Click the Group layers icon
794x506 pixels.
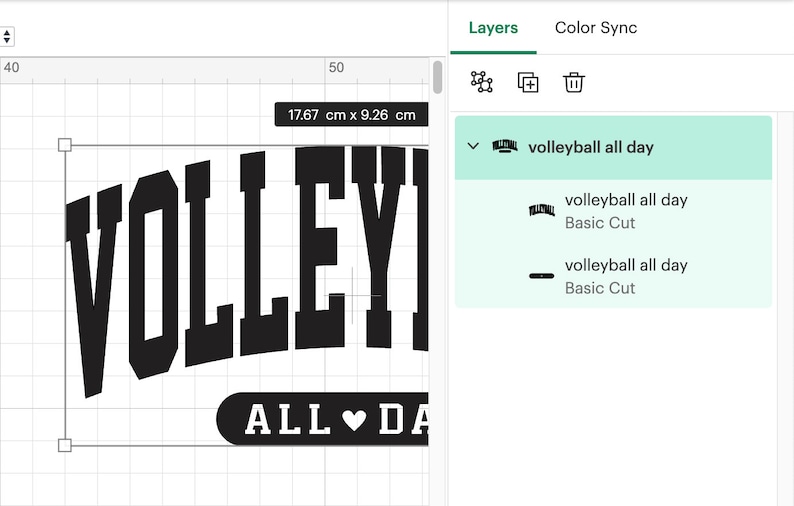pyautogui.click(x=482, y=82)
